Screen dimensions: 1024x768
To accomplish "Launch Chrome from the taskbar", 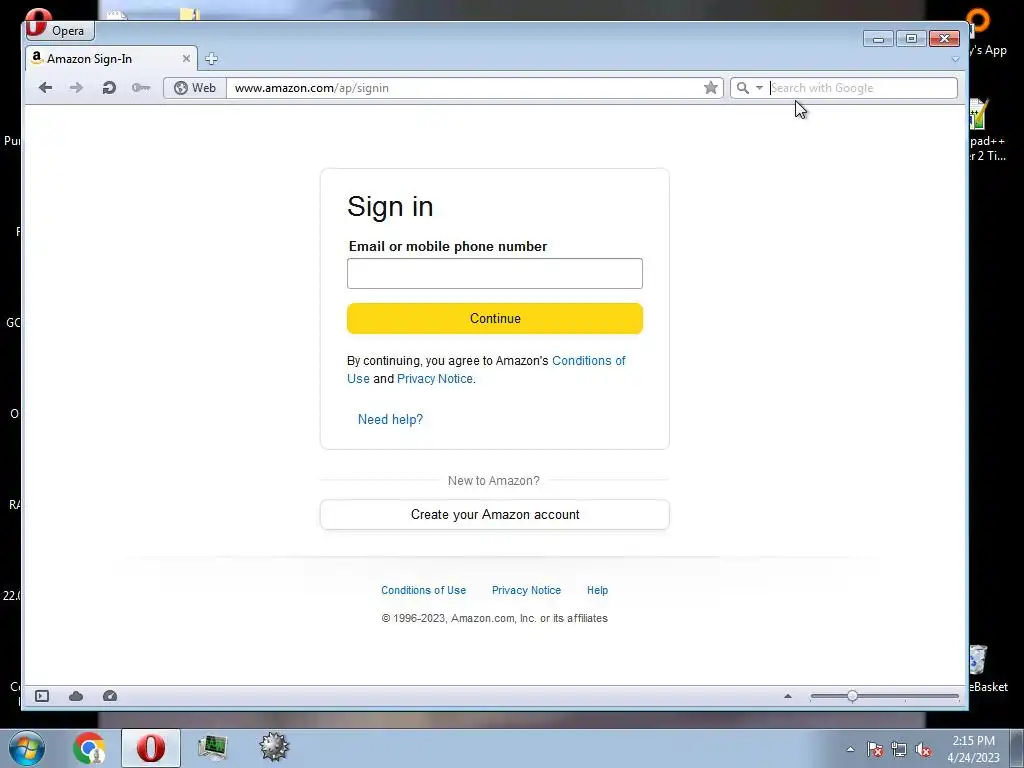I will (89, 748).
